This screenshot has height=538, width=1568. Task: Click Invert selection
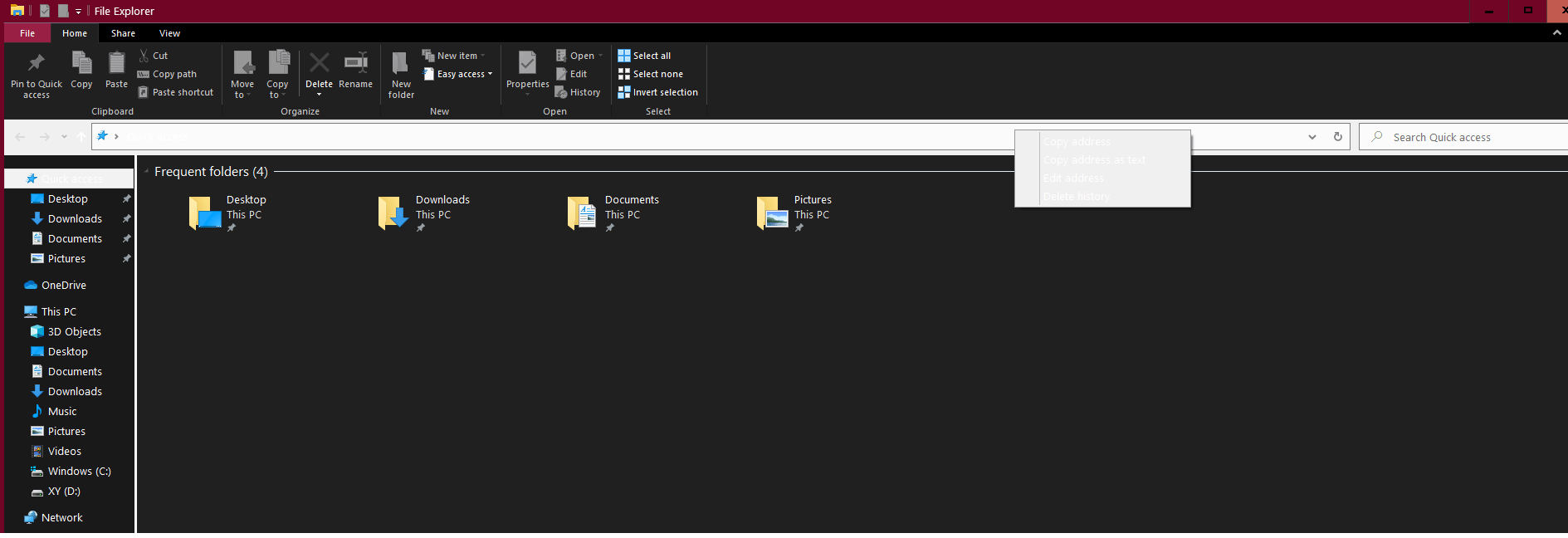[658, 92]
